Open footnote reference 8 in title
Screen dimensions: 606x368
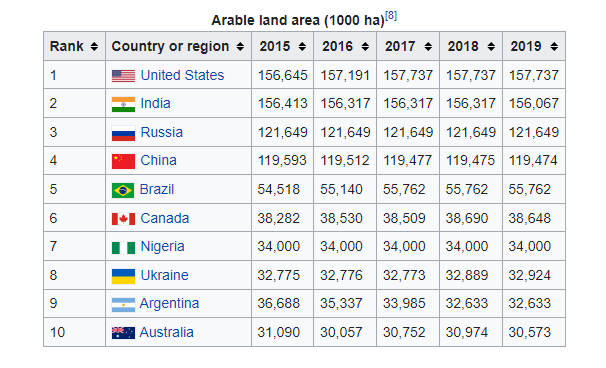pos(391,15)
